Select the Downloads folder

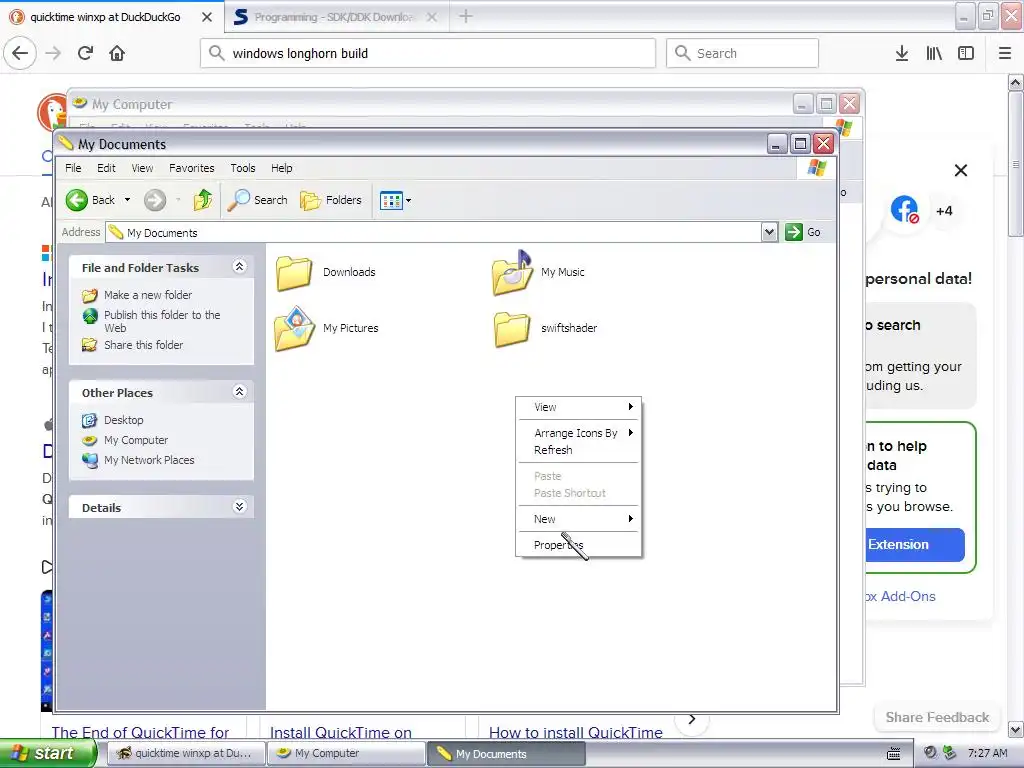tap(326, 272)
